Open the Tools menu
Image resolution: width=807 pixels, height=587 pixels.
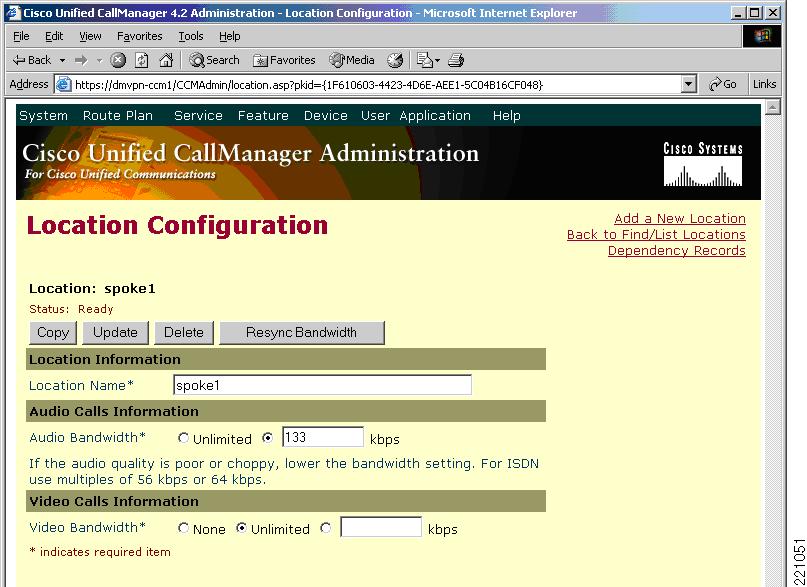[191, 36]
